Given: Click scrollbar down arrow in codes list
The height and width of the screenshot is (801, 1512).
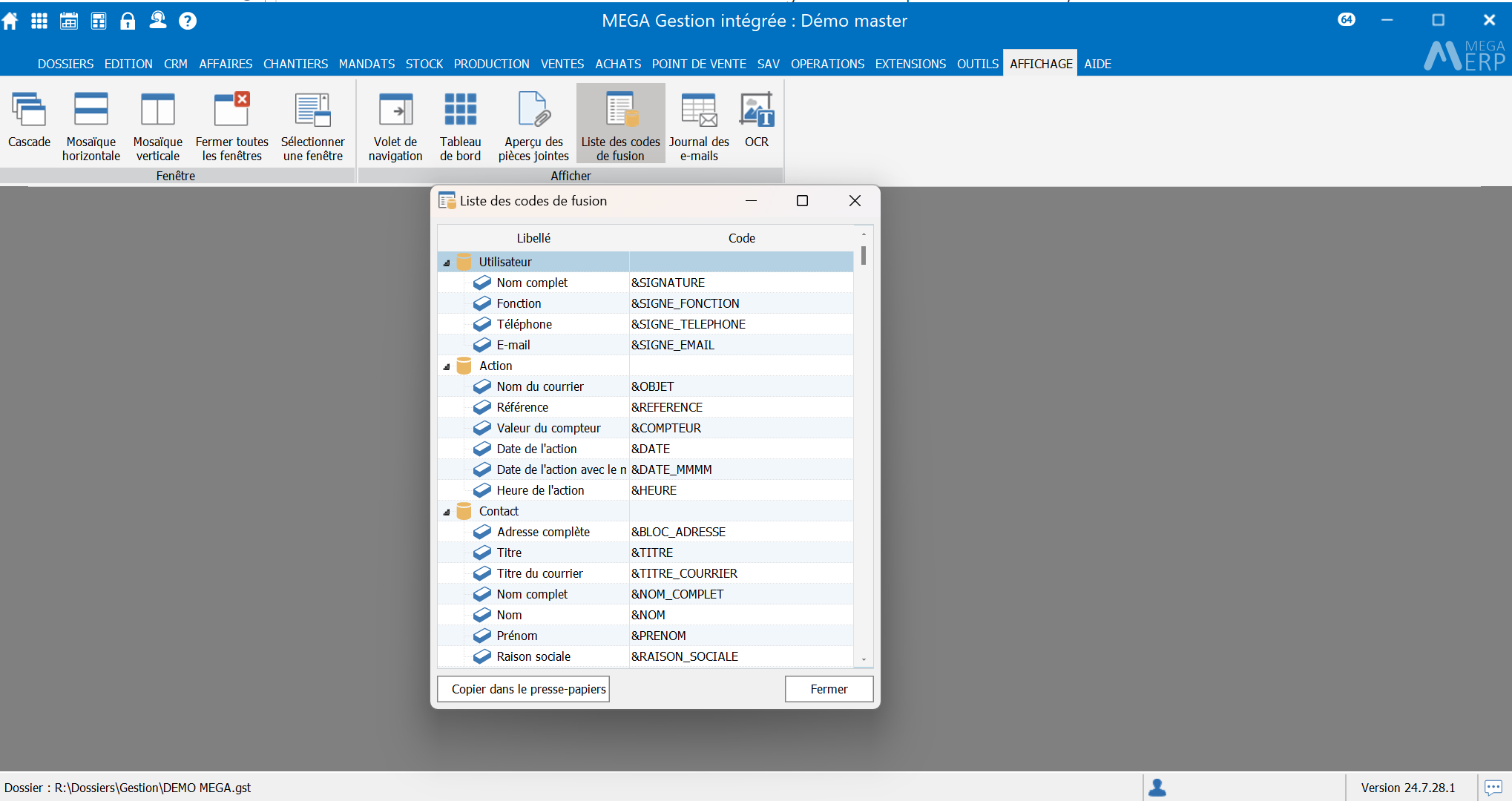Looking at the screenshot, I should point(864,659).
